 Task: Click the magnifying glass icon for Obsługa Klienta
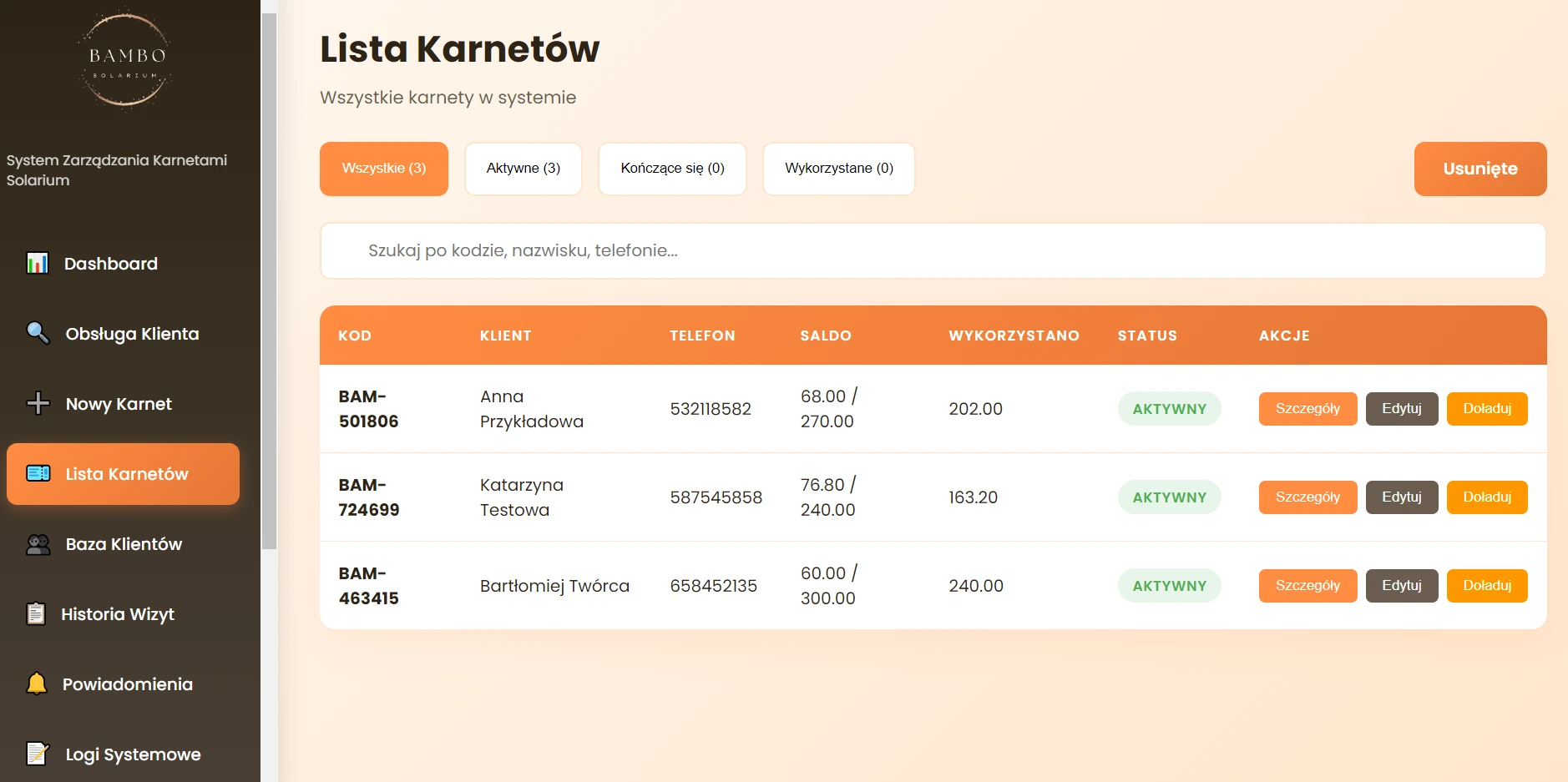[37, 333]
